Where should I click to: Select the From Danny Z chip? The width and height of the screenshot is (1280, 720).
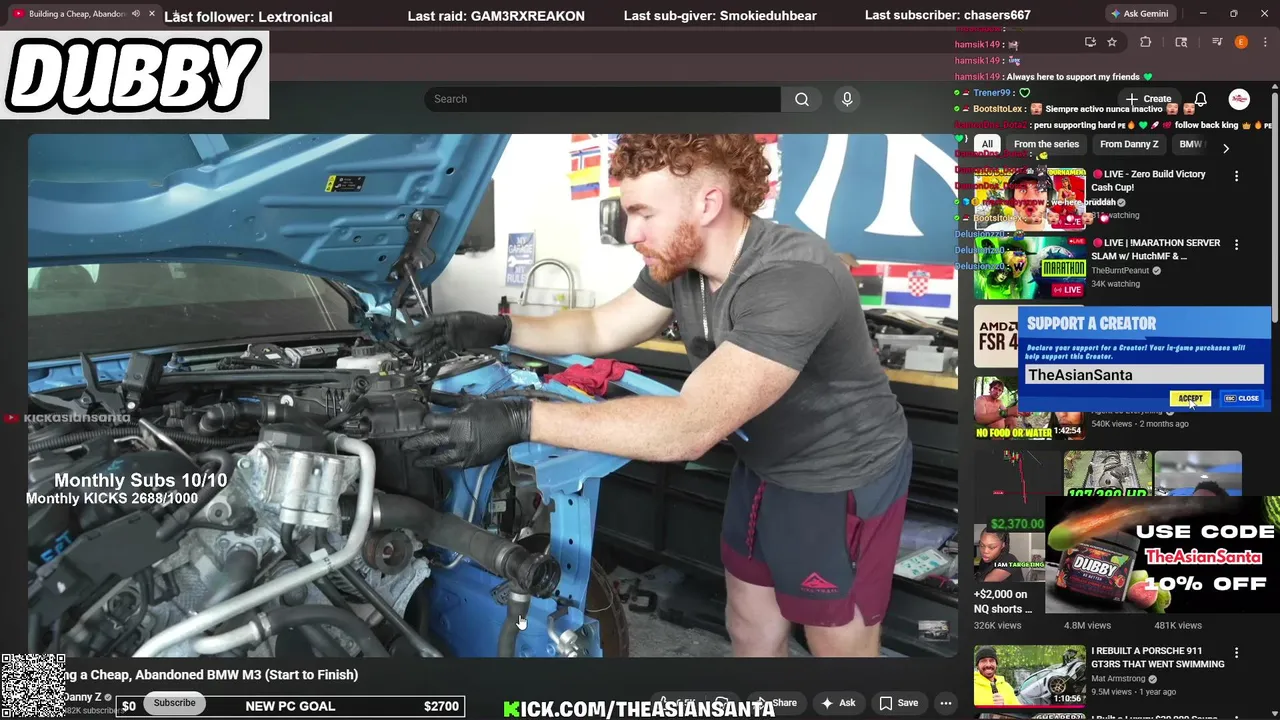tap(1129, 144)
